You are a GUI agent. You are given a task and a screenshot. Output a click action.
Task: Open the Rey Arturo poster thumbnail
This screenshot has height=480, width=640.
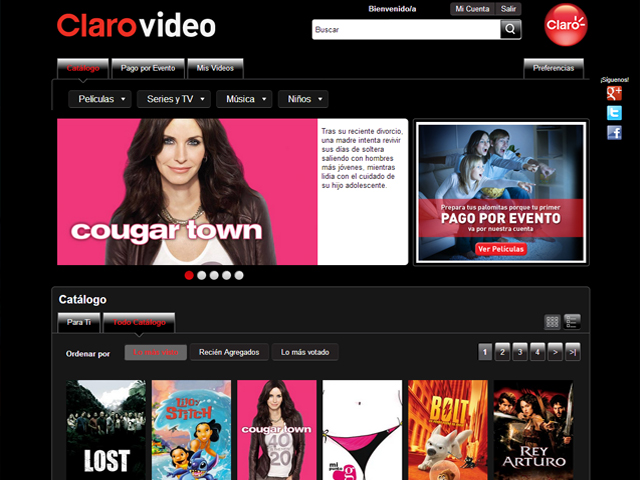[533, 430]
